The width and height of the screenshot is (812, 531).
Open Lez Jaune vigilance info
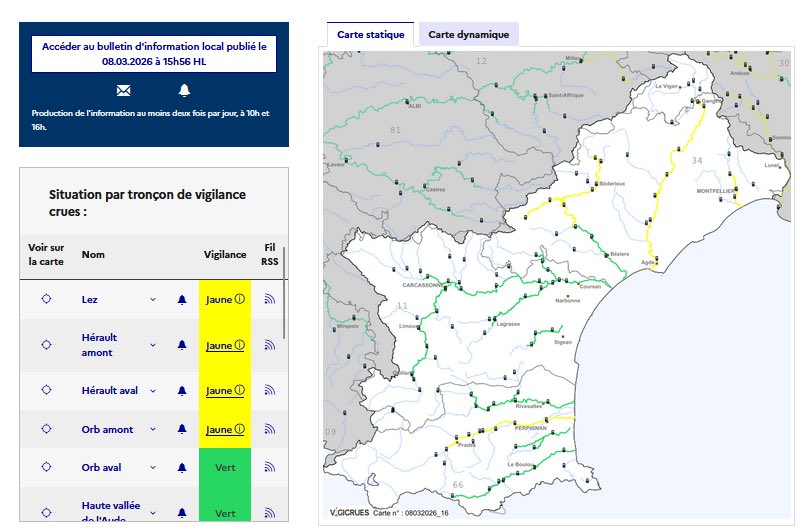click(225, 299)
